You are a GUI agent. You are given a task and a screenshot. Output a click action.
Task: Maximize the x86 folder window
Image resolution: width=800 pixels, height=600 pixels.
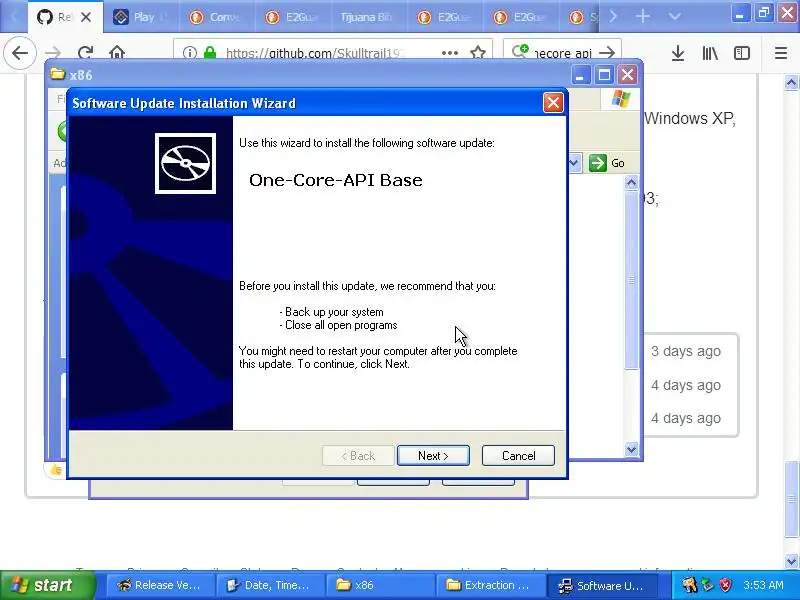604,76
